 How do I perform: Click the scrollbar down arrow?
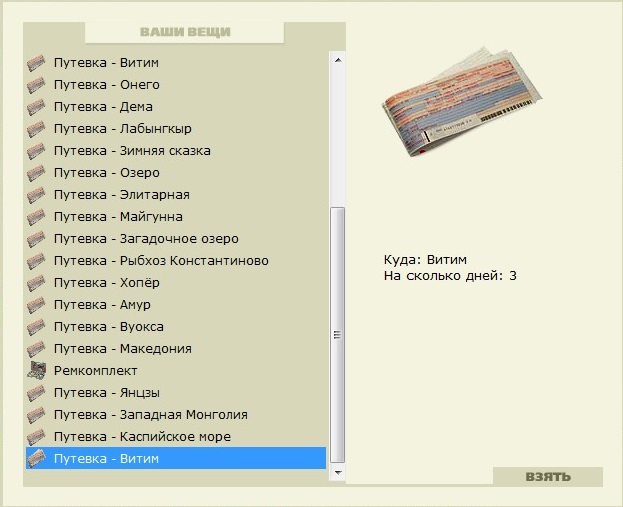click(x=338, y=473)
